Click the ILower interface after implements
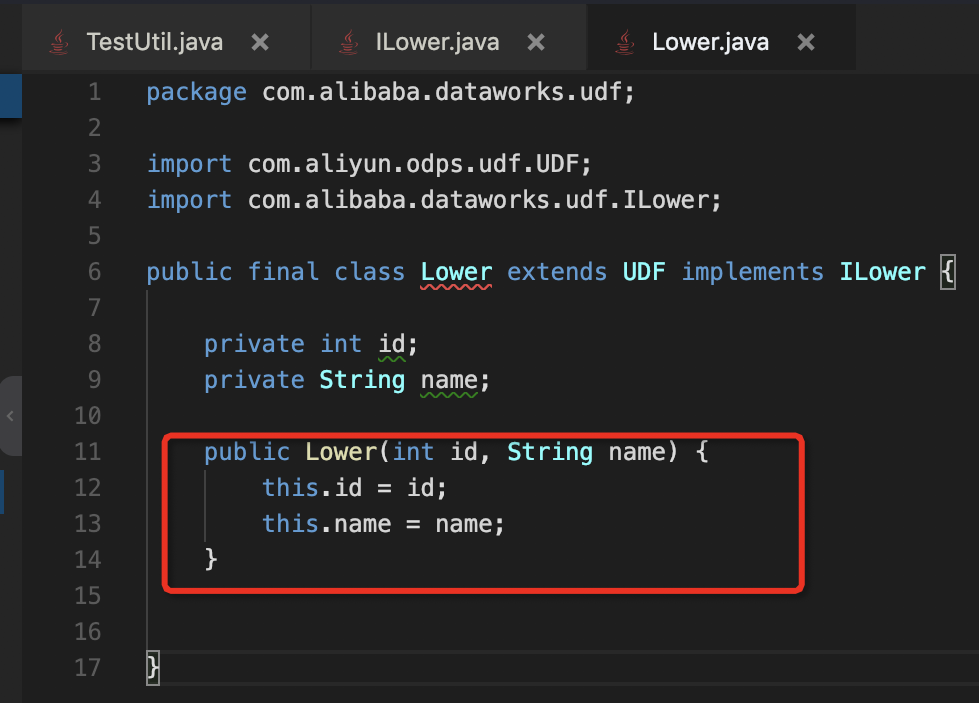Screen dimensions: 979x703 pos(882,272)
